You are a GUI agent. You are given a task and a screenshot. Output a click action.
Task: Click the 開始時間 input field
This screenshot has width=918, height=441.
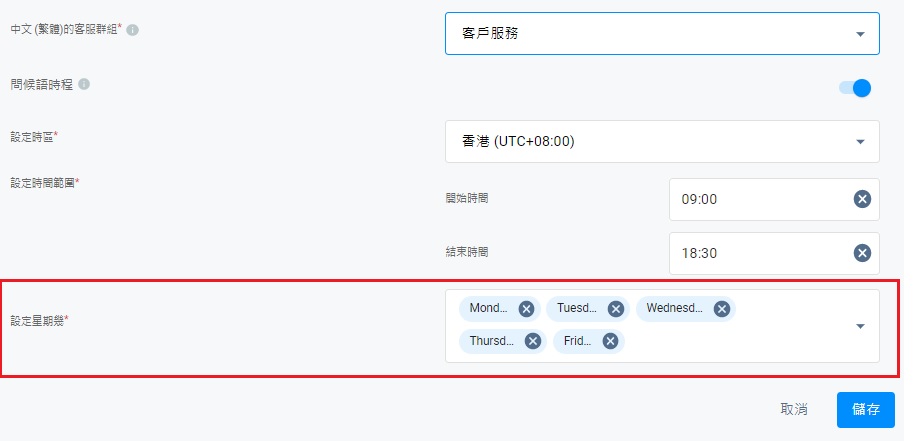(760, 199)
